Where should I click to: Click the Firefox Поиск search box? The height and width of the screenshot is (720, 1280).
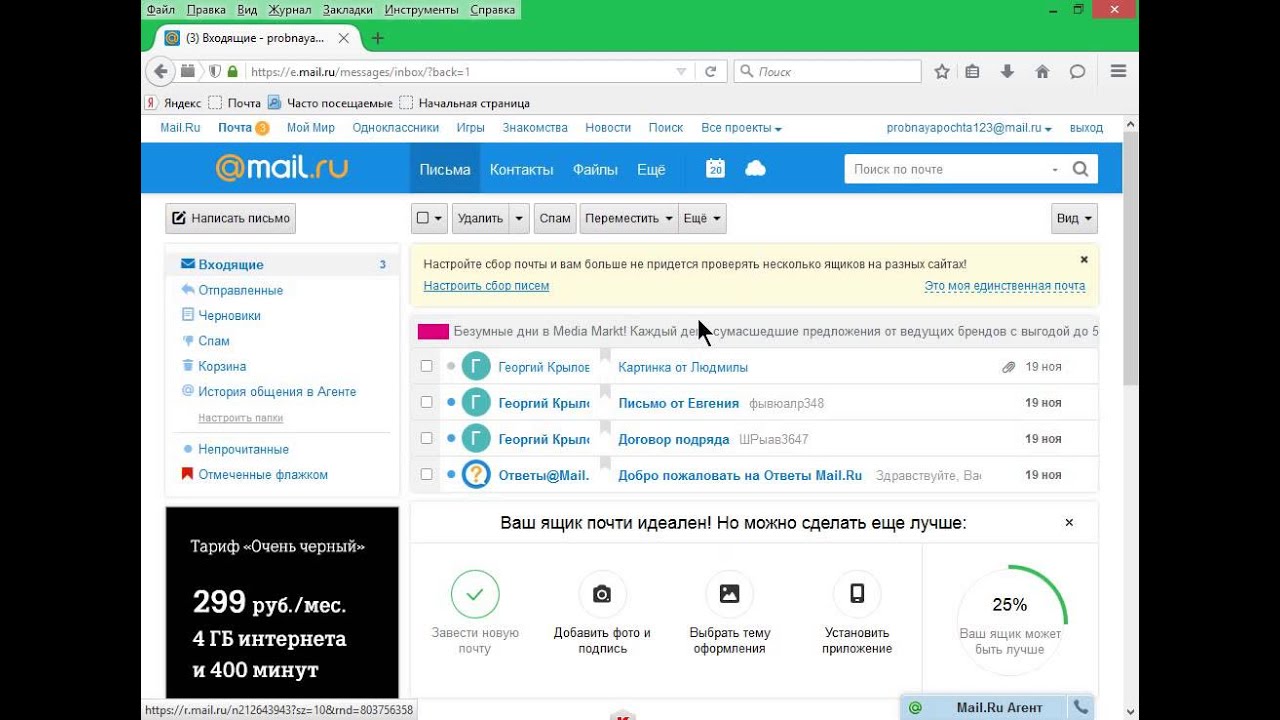[828, 72]
